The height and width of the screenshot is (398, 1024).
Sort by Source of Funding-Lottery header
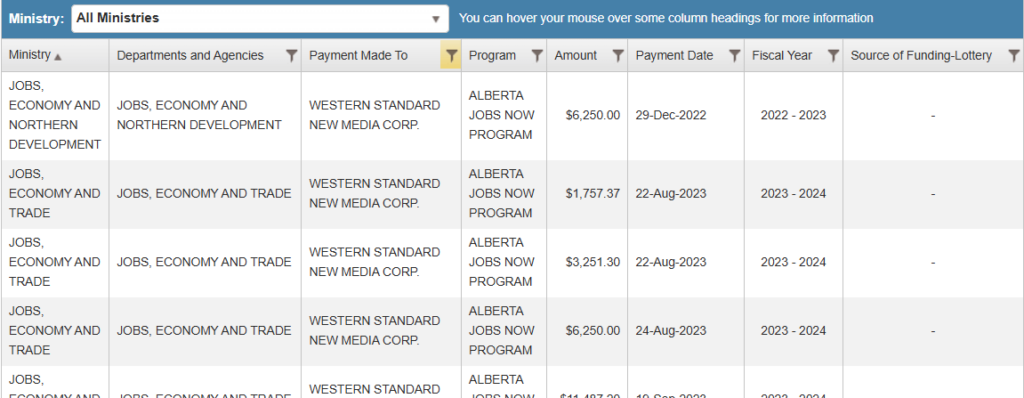[921, 56]
